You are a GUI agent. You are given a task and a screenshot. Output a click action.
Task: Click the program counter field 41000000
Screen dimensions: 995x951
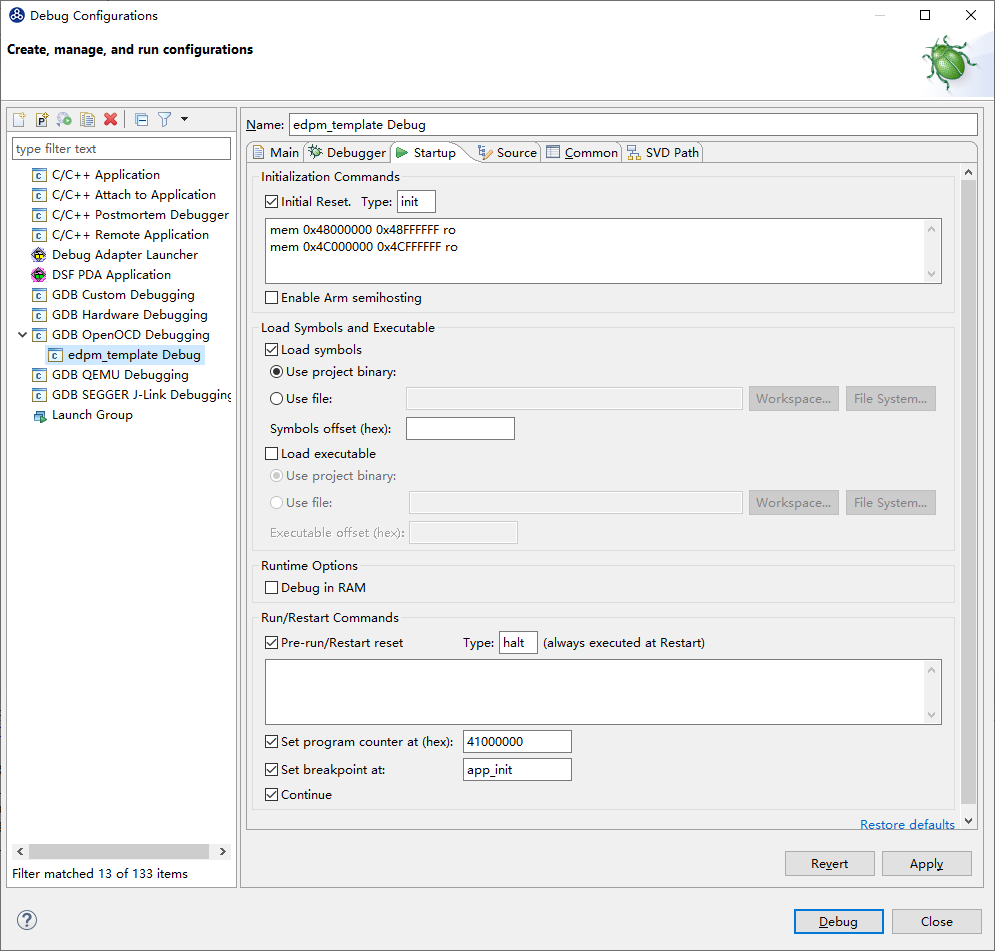[x=517, y=742]
